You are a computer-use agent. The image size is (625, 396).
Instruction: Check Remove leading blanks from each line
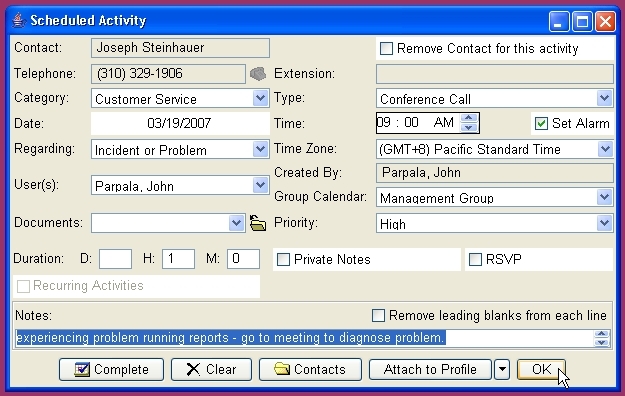(378, 315)
